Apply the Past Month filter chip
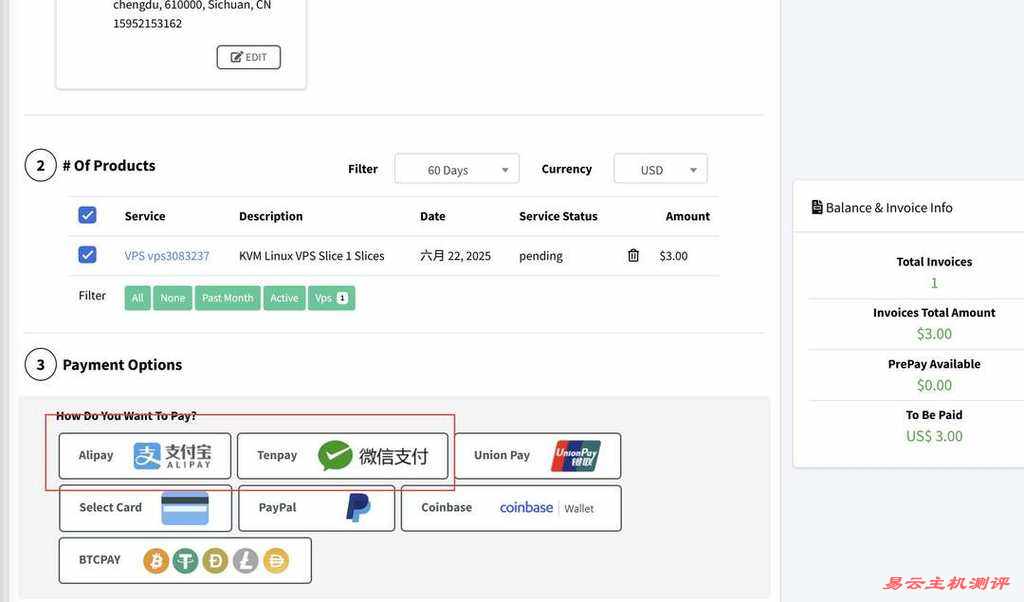1024x602 pixels. pyautogui.click(x=227, y=298)
